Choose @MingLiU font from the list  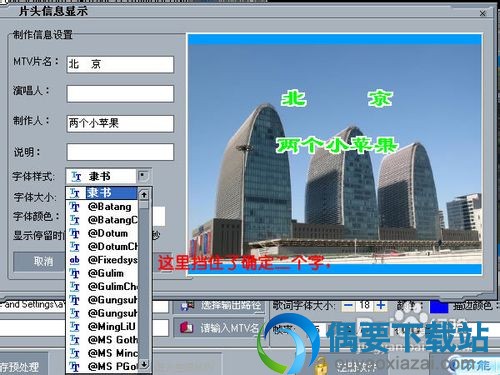tap(101, 327)
